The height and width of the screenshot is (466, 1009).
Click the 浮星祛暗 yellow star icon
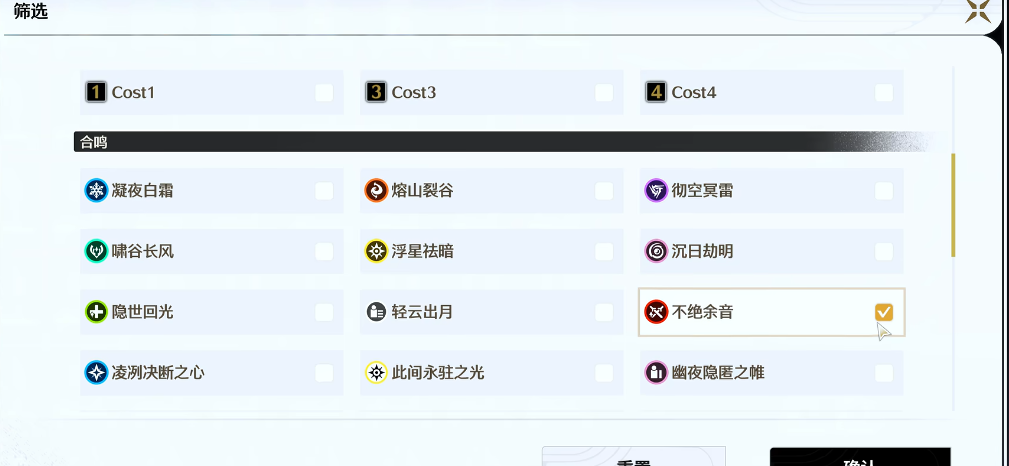tap(376, 251)
